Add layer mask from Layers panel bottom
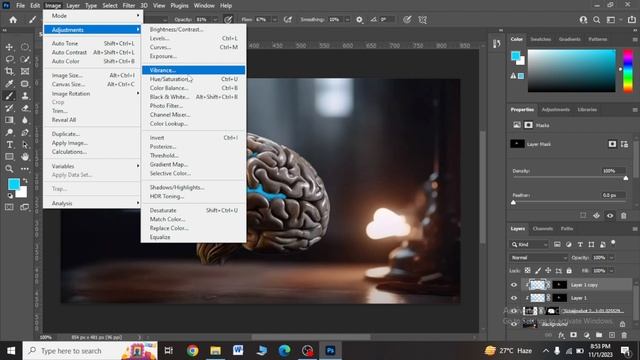The width and height of the screenshot is (640, 360). pyautogui.click(x=573, y=335)
